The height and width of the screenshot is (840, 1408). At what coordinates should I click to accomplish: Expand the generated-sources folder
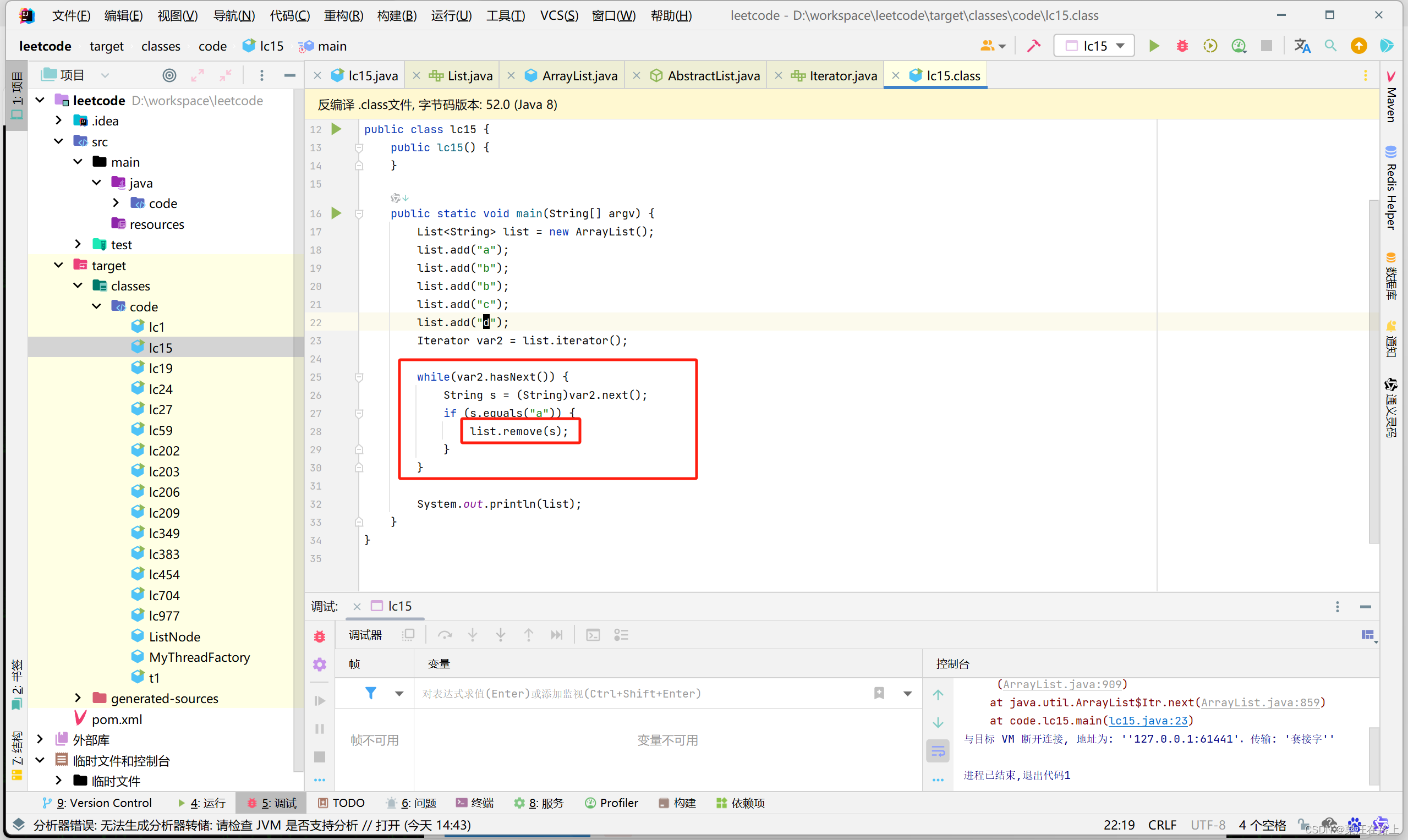pos(78,699)
